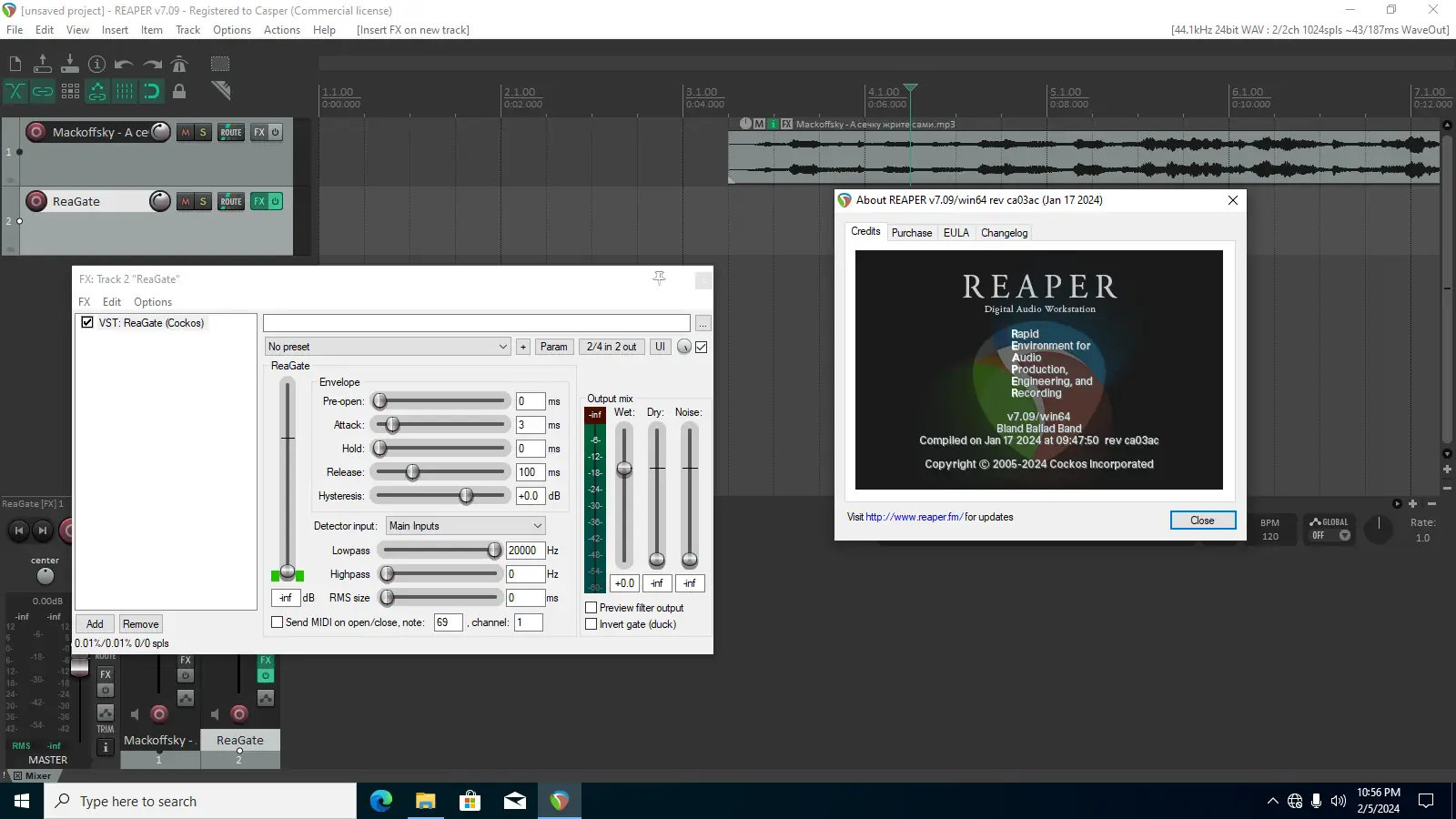Mute the Mackoffsky track
This screenshot has height=819, width=1456.
186,132
